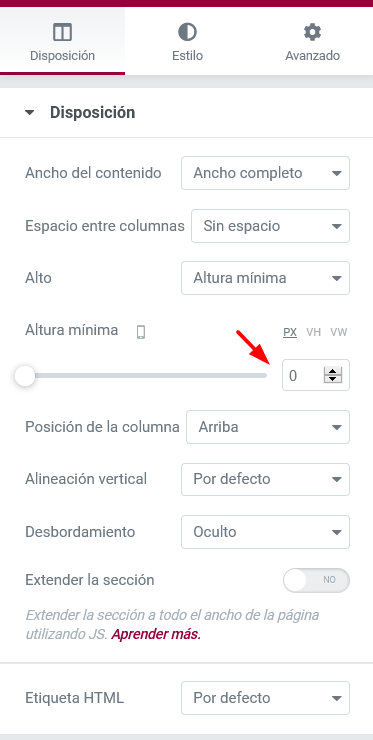The height and width of the screenshot is (740, 373).
Task: Click the Altura mínima slider handle
Action: point(25,376)
